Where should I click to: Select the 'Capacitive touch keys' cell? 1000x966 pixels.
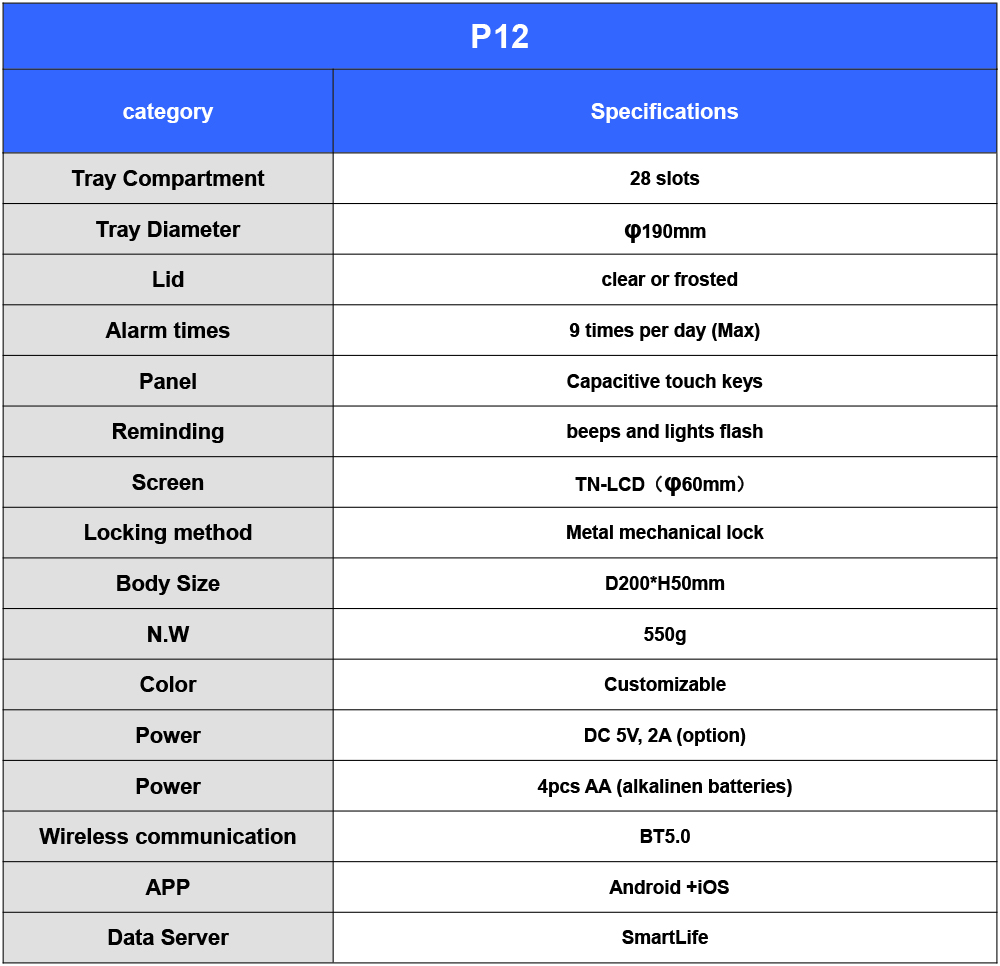click(664, 382)
